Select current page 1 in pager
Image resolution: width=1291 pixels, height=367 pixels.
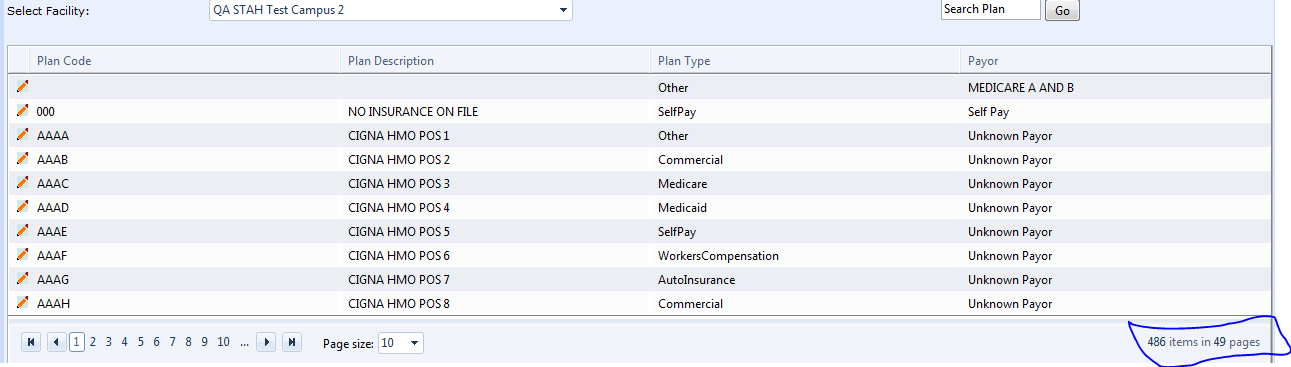(x=76, y=342)
